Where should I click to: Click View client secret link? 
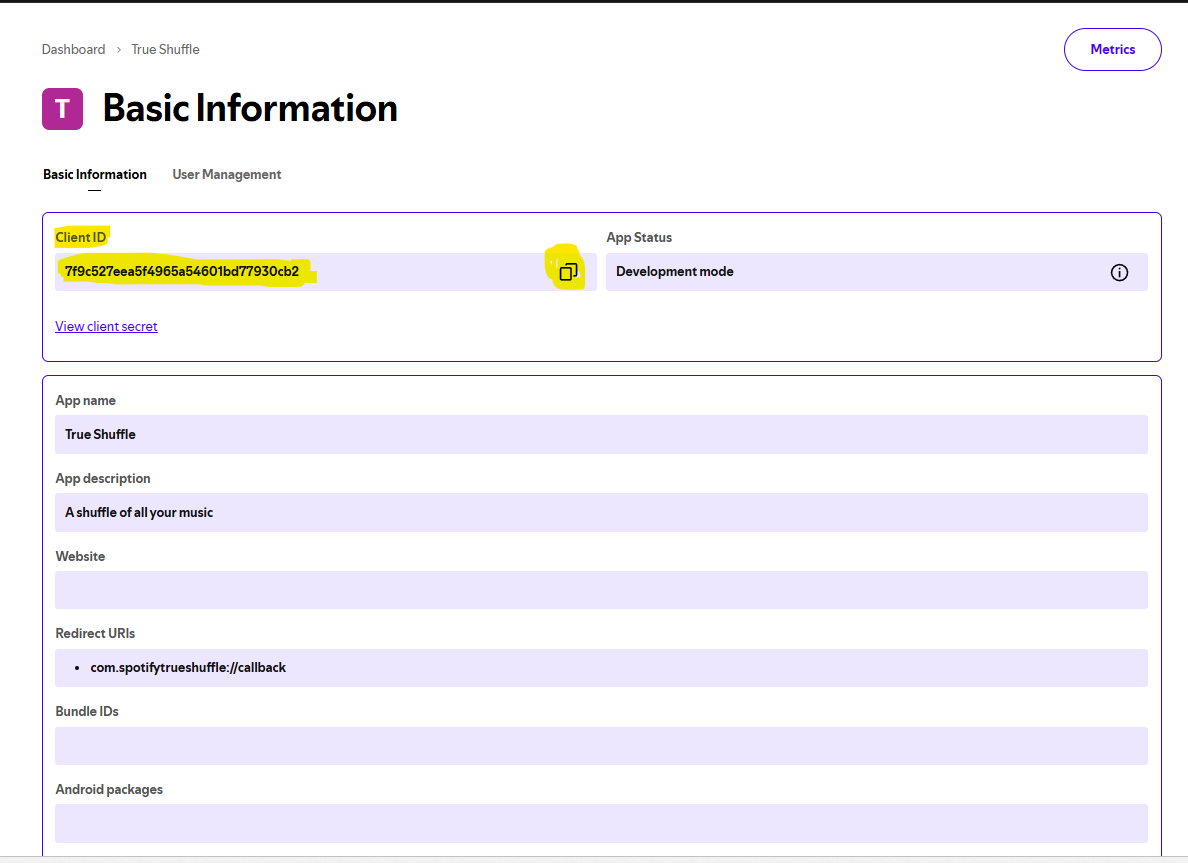pos(106,327)
